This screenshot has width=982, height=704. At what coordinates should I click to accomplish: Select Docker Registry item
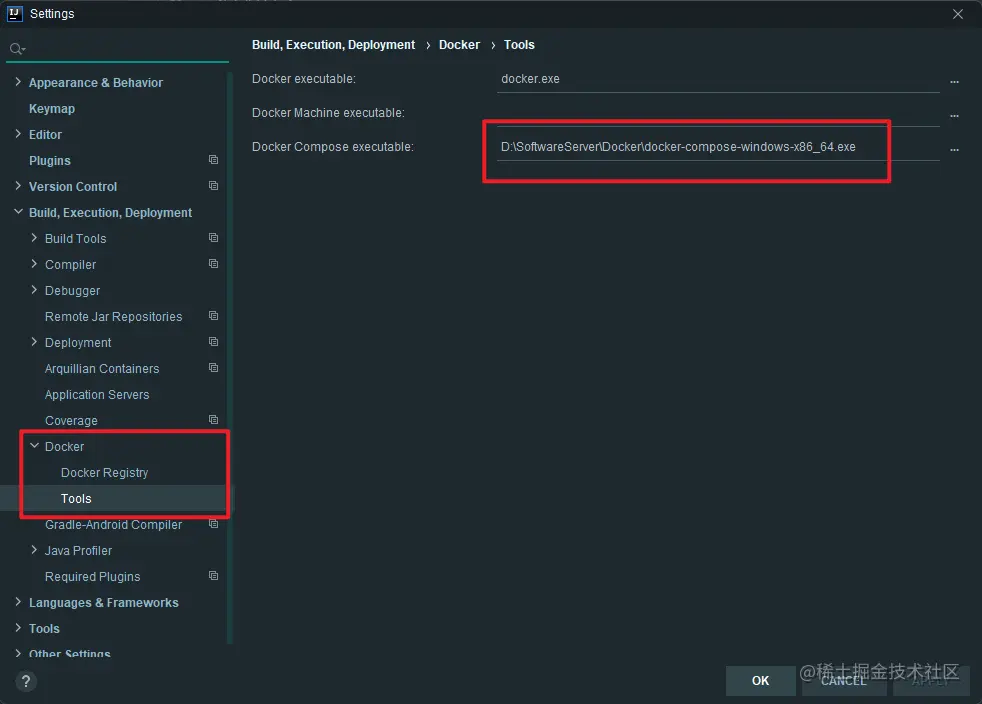tap(105, 472)
